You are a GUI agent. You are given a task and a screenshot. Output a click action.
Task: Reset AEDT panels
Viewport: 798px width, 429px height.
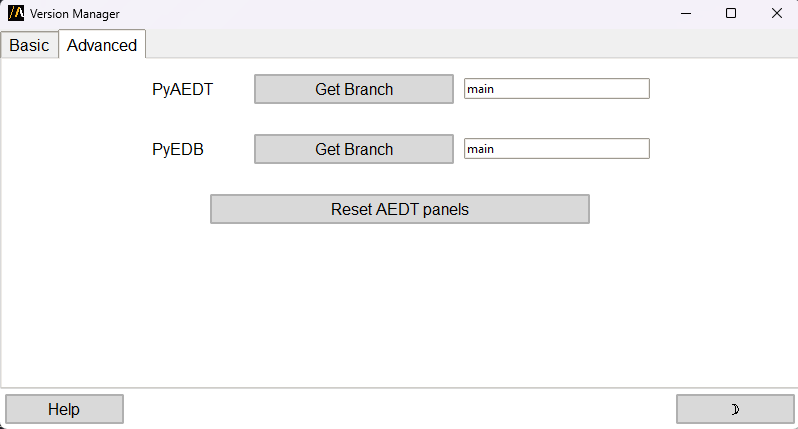(x=399, y=209)
